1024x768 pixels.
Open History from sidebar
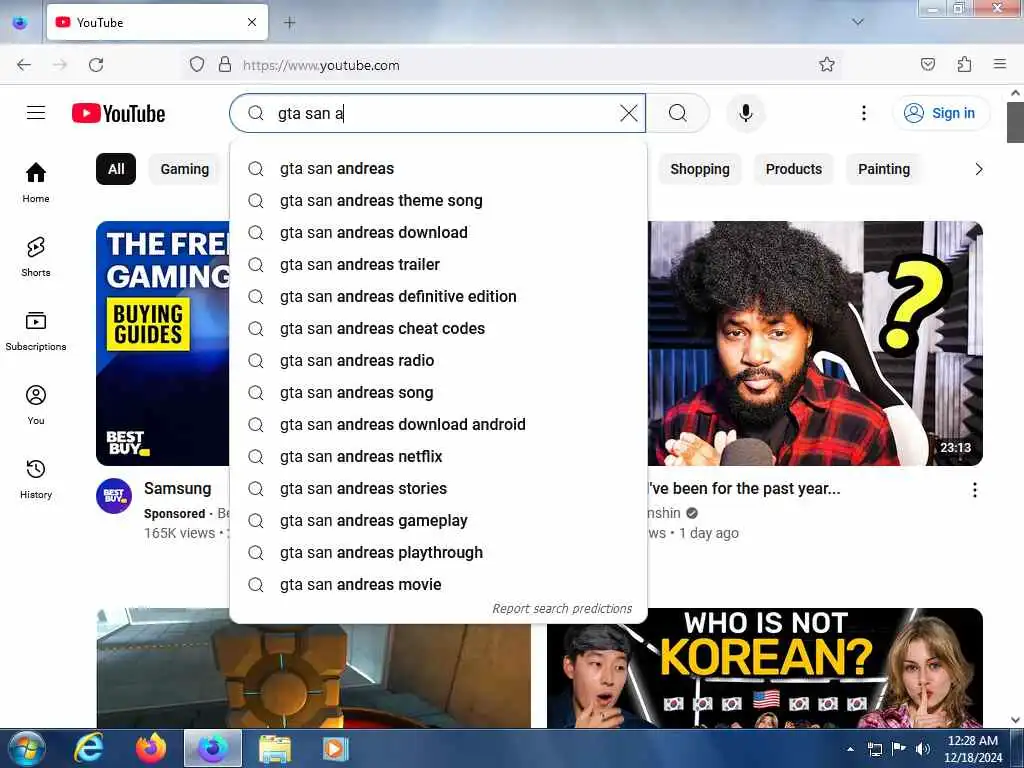click(36, 479)
